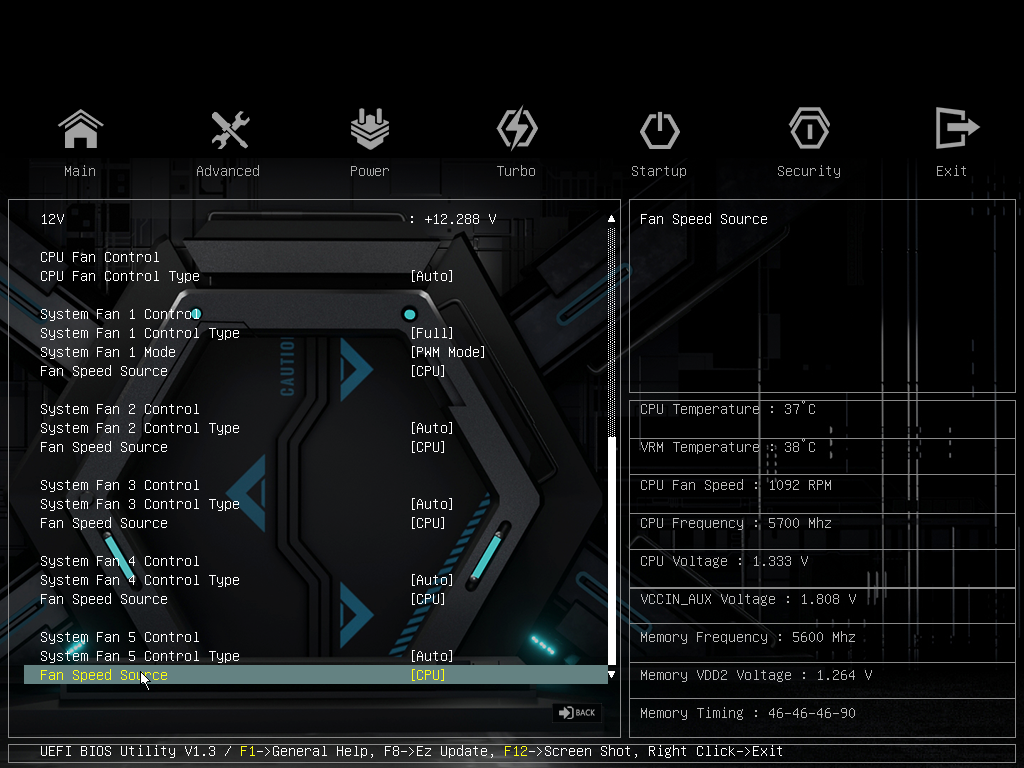Click F8->Ez Update in the status bar
Screen dimensions: 1024x768
(x=436, y=751)
